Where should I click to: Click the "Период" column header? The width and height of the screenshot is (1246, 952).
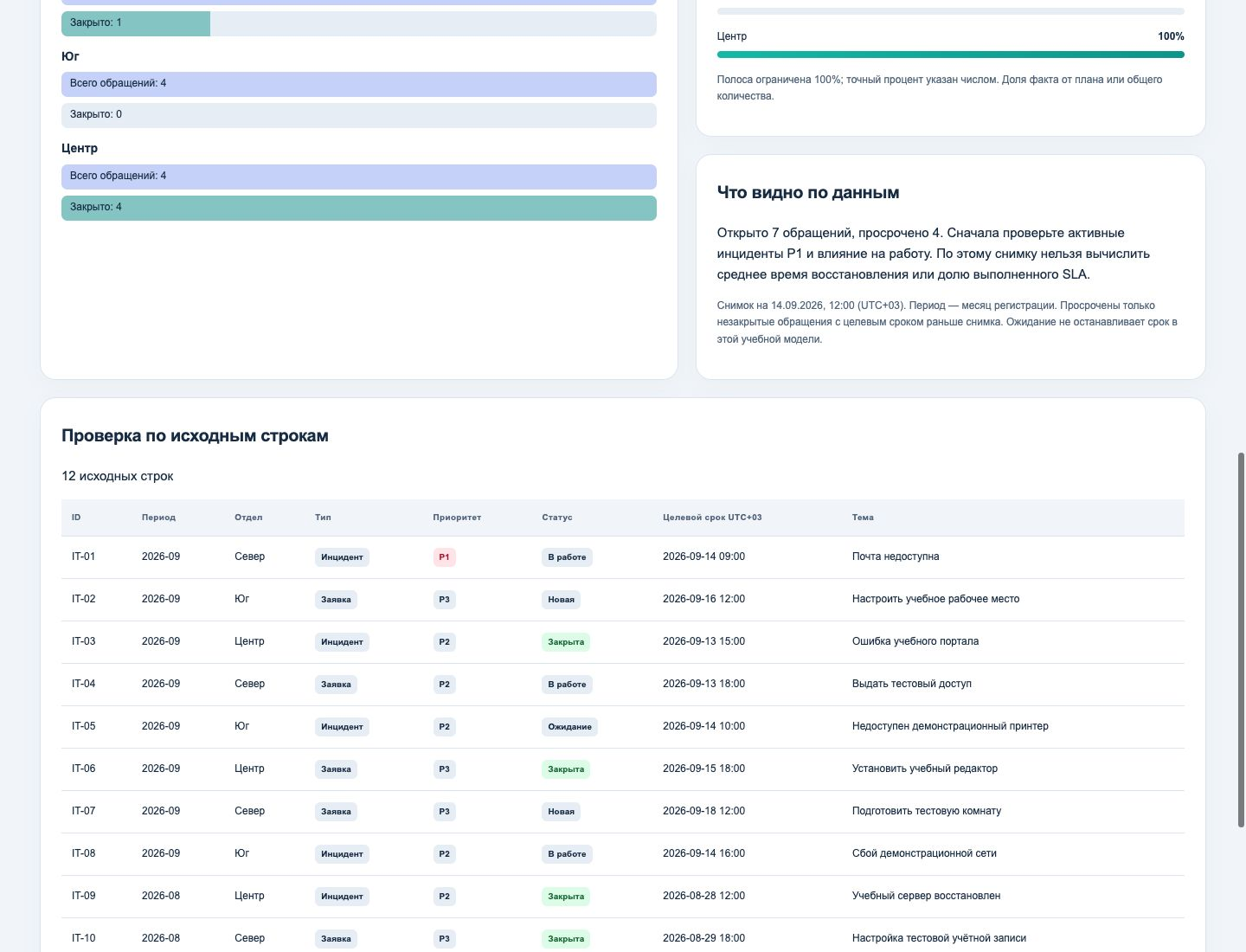coord(158,518)
